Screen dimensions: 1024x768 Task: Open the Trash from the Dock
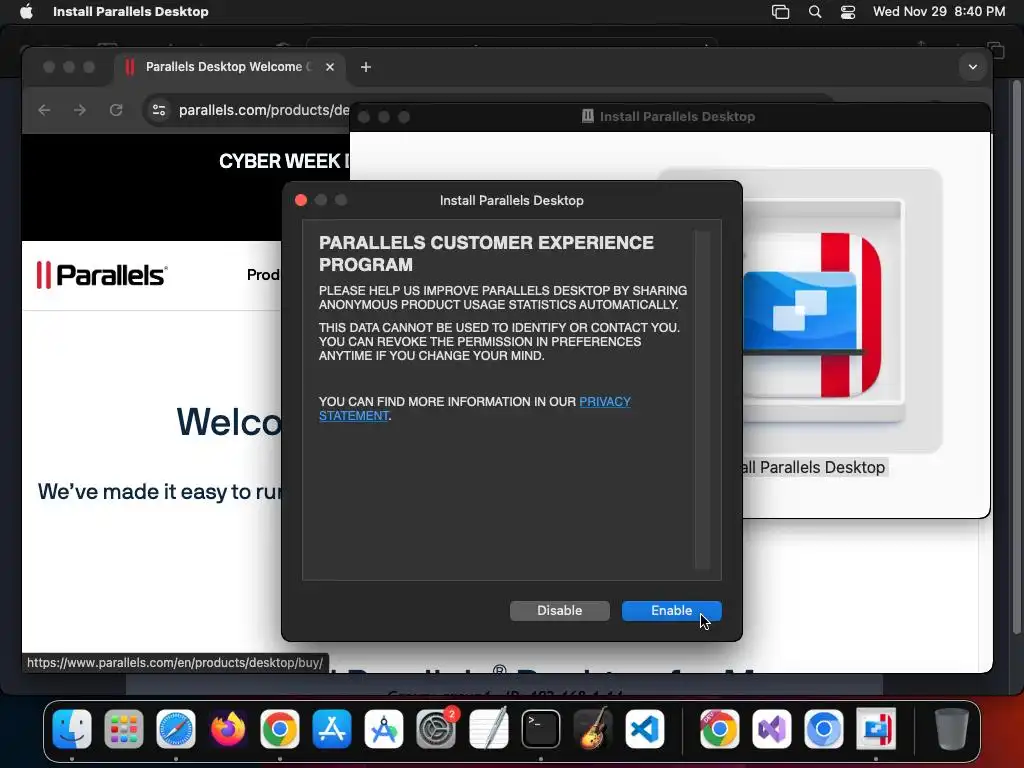[x=951, y=729]
